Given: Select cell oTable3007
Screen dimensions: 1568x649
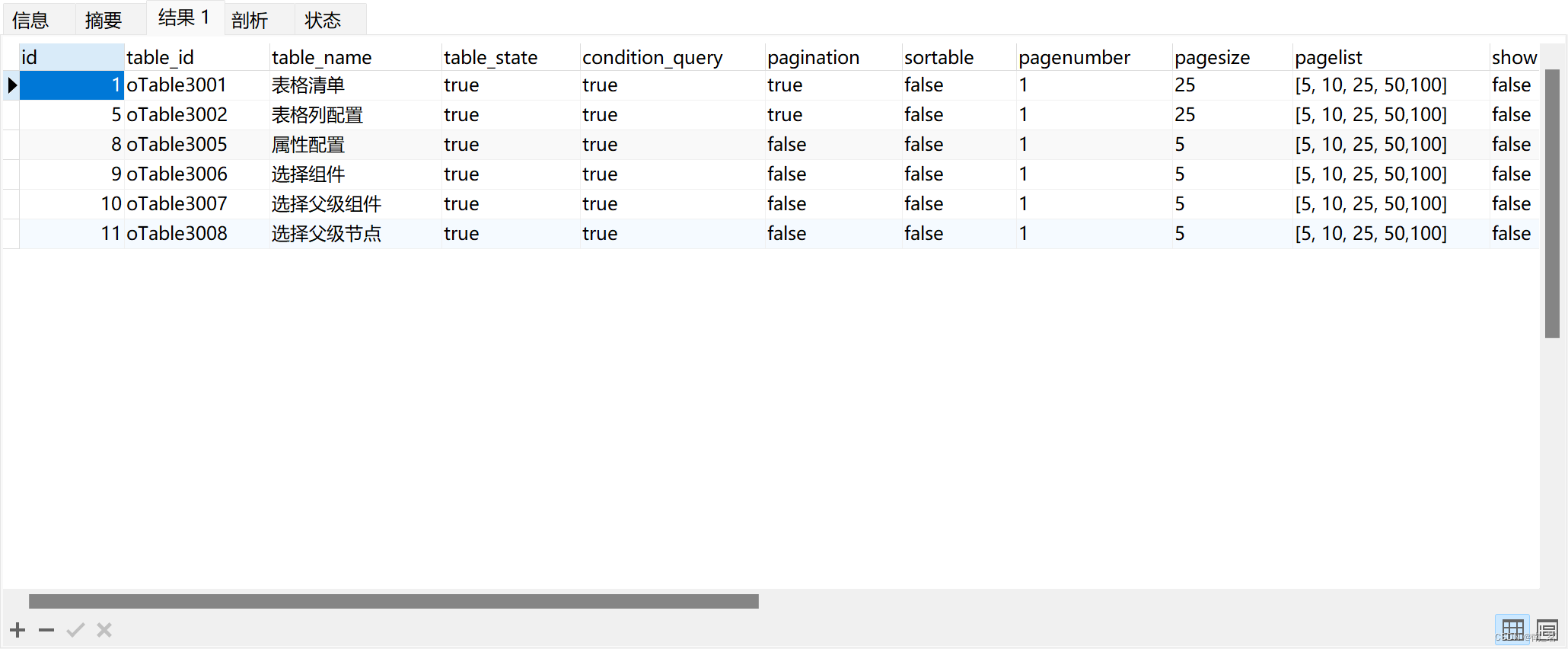Looking at the screenshot, I should 196,204.
